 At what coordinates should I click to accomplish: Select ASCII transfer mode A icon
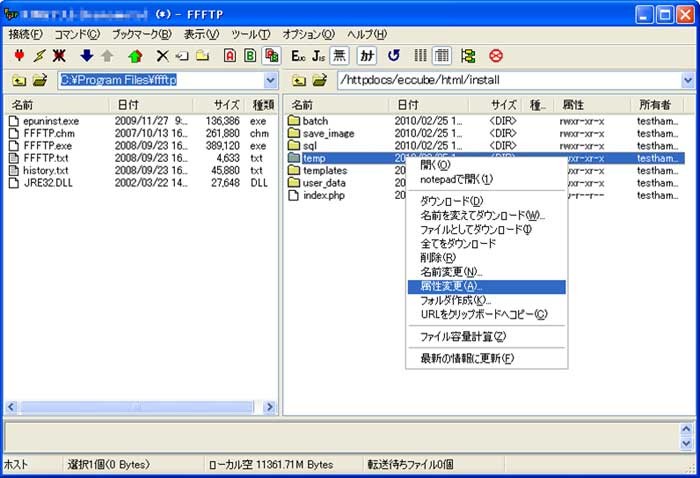click(x=230, y=56)
